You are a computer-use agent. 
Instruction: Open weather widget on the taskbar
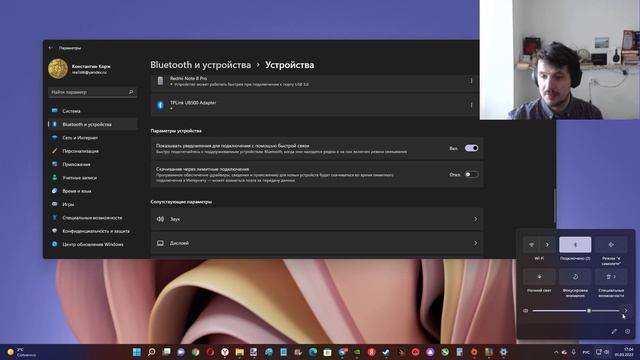pyautogui.click(x=22, y=352)
